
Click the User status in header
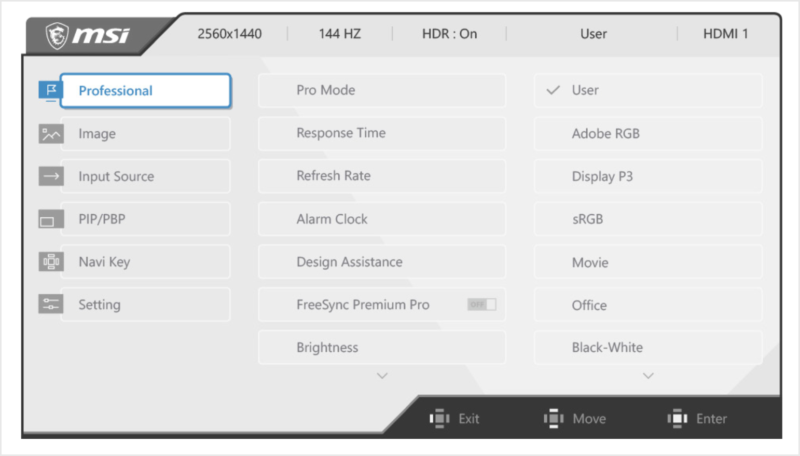tap(593, 34)
